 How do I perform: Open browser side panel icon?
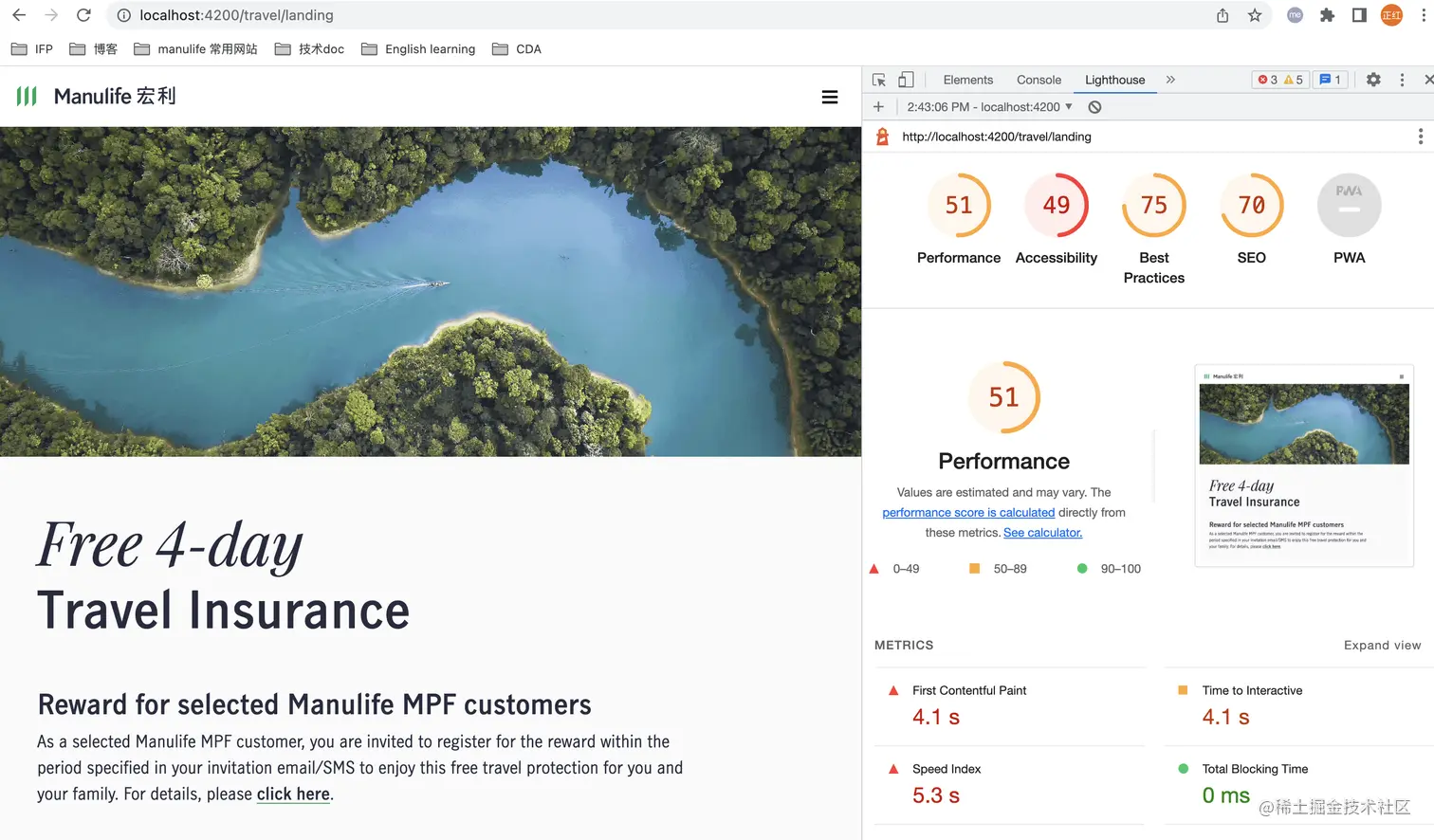[x=1359, y=15]
